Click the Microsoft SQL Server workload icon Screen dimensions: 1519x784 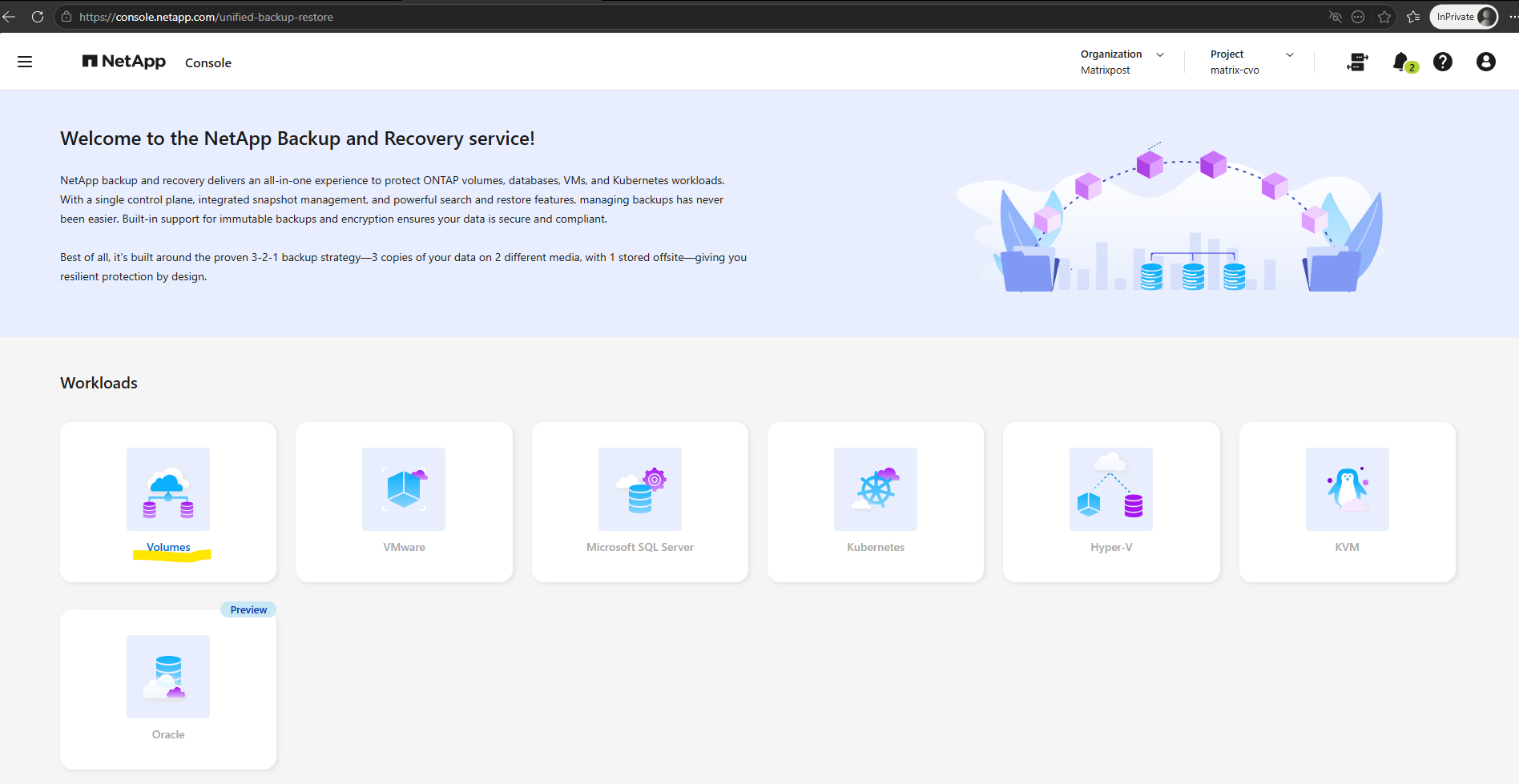point(640,489)
